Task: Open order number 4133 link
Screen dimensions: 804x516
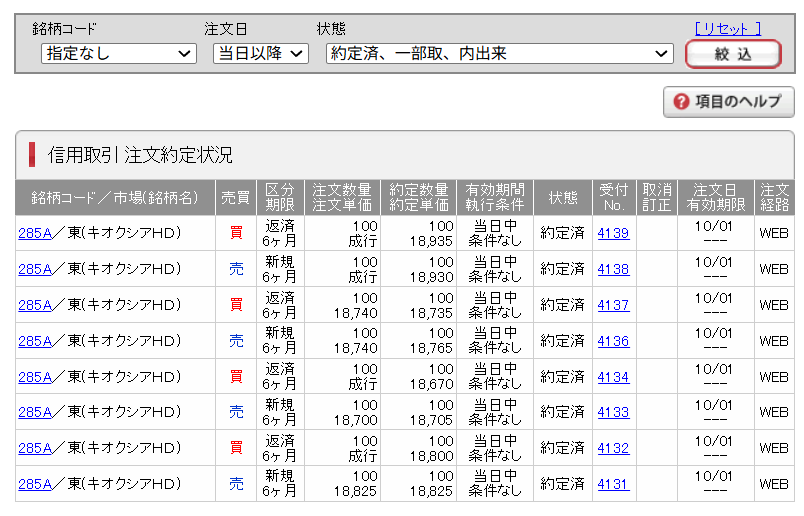Action: [x=613, y=412]
